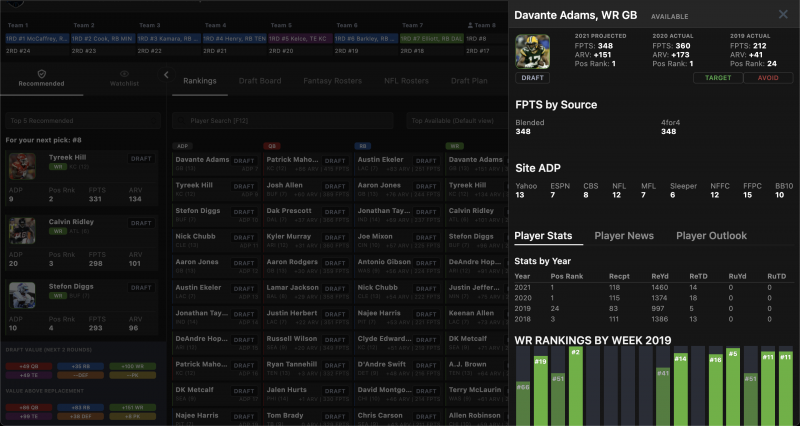Close the Davante Adams player panel
Screen dimensions: 800x426
(783, 14)
